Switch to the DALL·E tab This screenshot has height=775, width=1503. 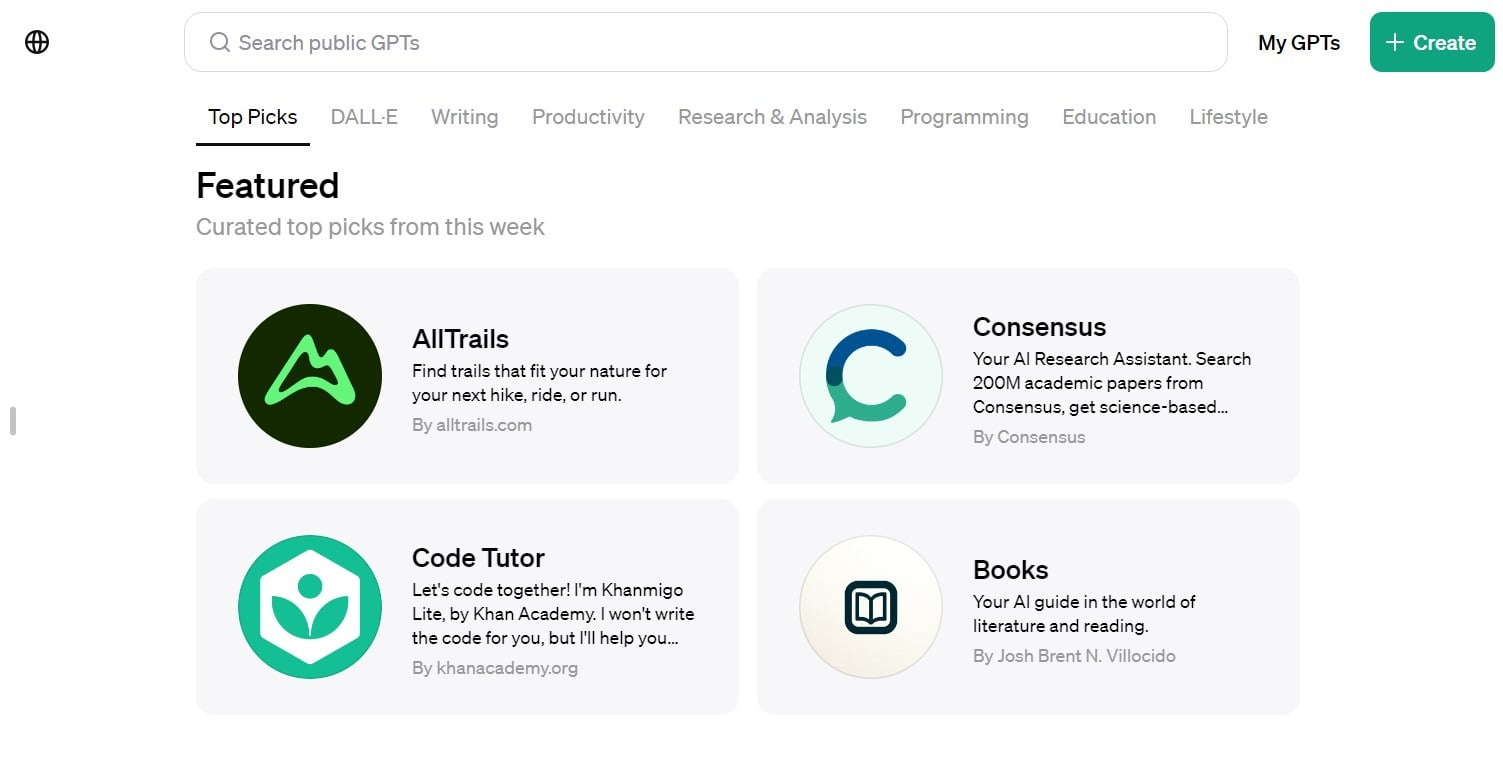click(364, 117)
